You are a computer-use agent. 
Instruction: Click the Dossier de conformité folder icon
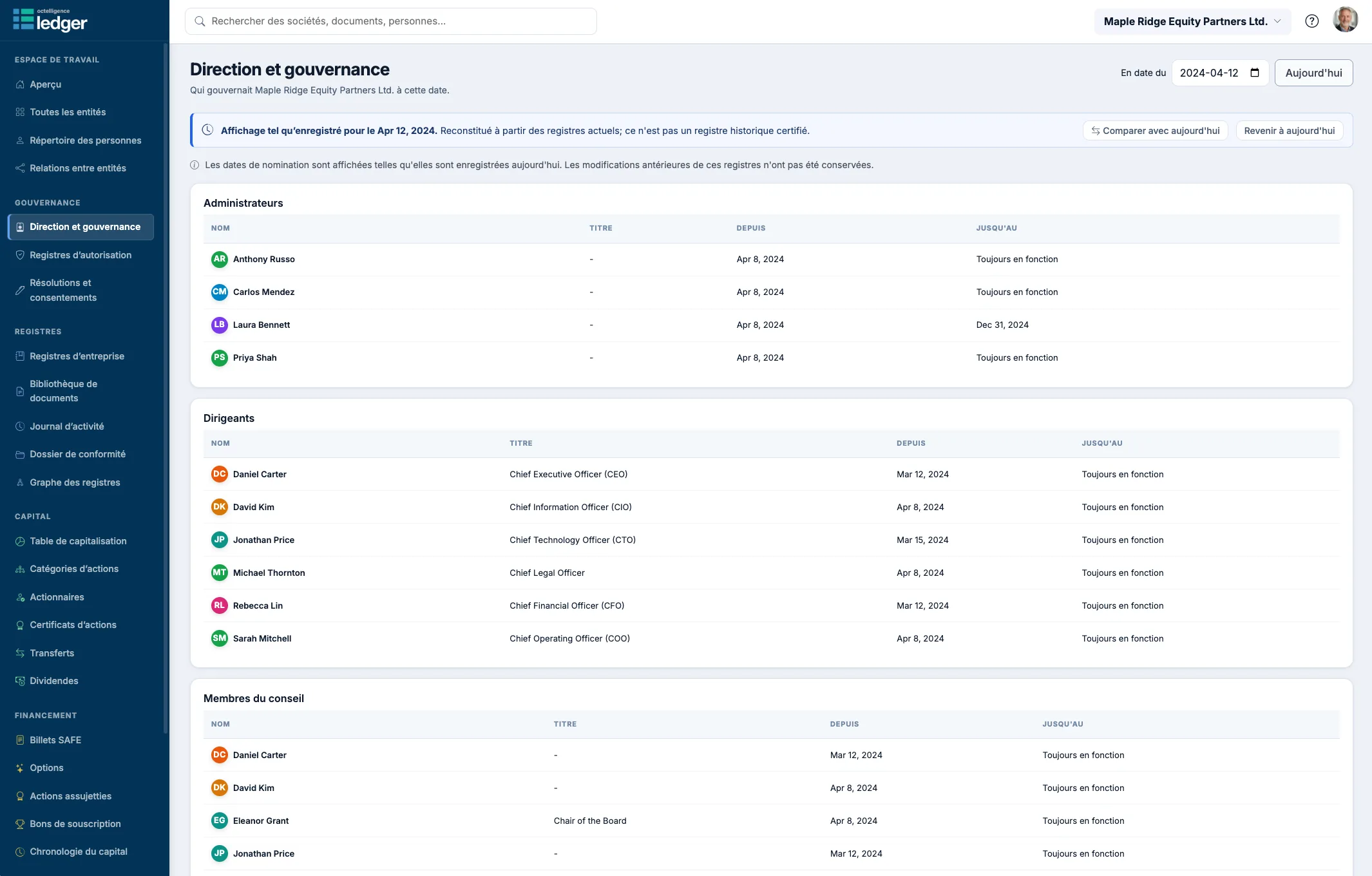point(20,454)
